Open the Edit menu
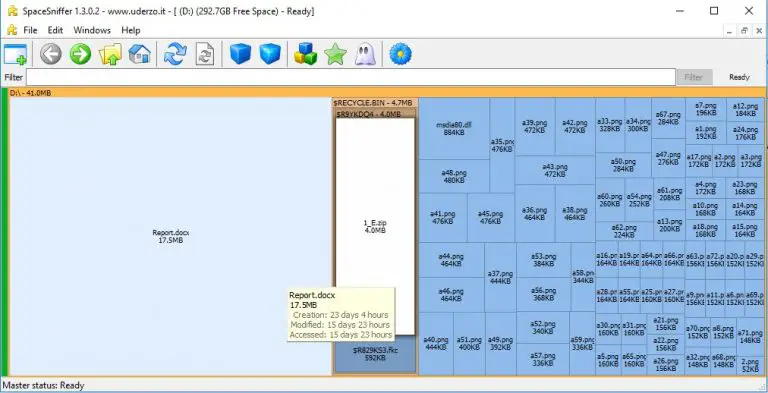 55,30
